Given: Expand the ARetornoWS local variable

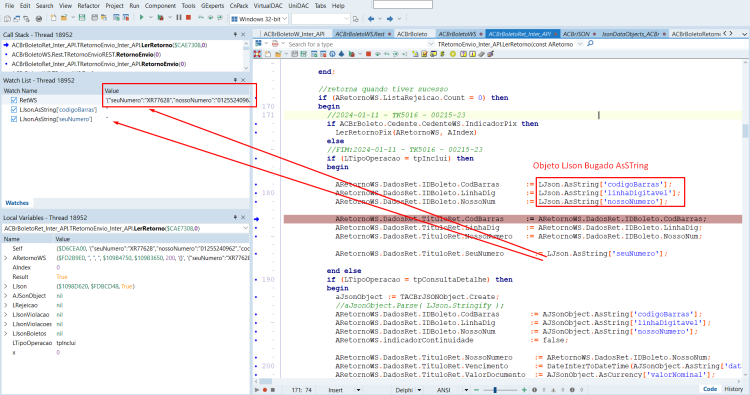Looking at the screenshot, I should click(x=6, y=258).
